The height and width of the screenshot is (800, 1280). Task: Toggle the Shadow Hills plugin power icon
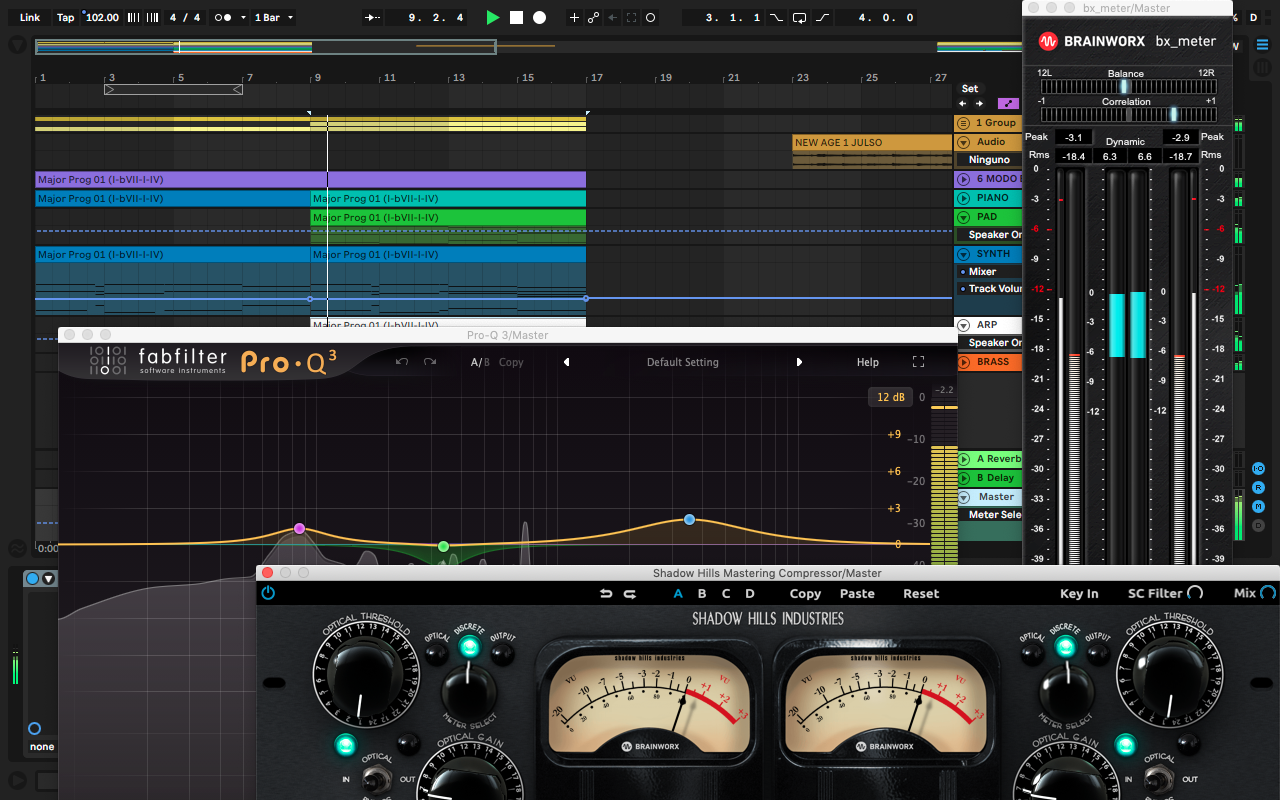pyautogui.click(x=268, y=593)
